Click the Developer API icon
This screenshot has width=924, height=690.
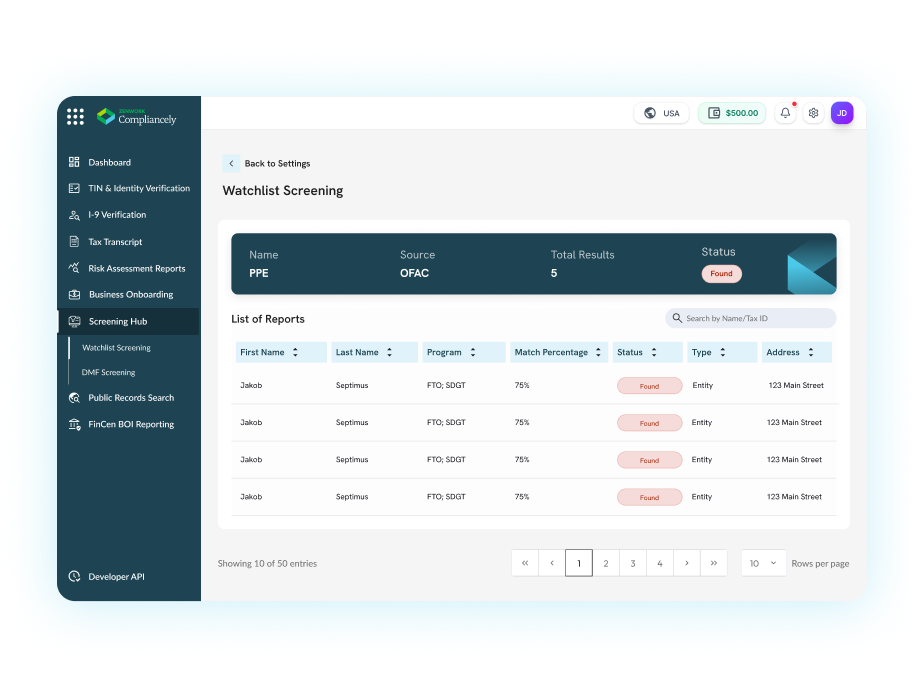coord(74,577)
